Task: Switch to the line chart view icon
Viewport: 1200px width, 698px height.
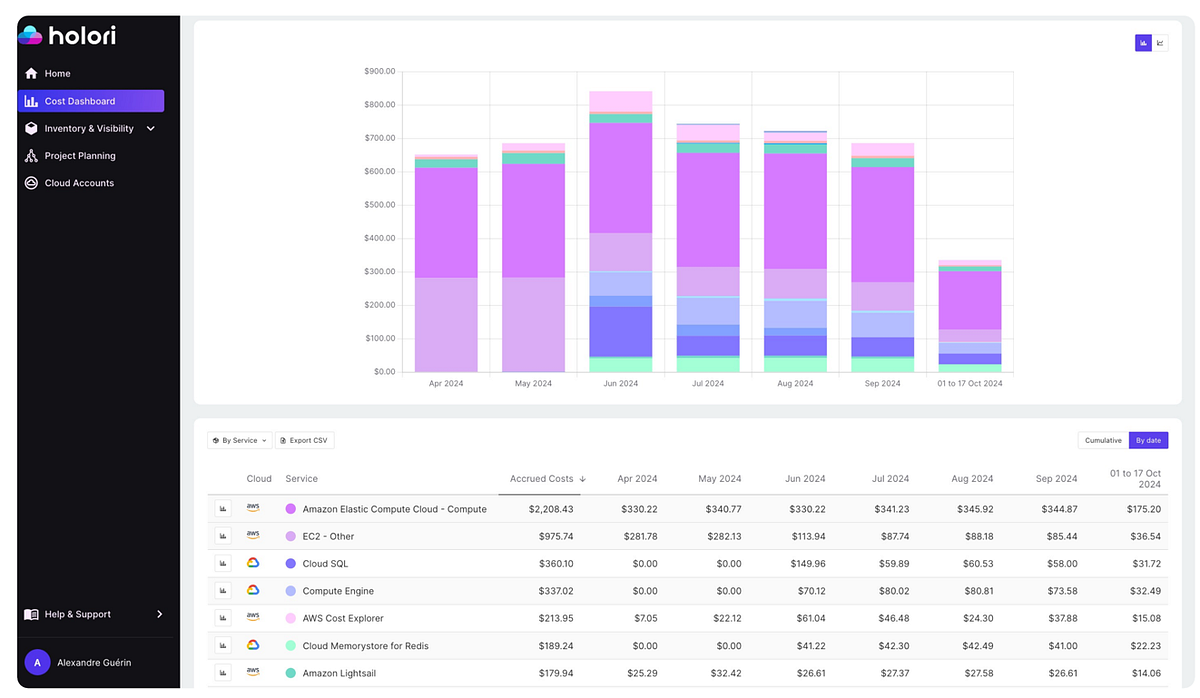Action: tap(1160, 43)
